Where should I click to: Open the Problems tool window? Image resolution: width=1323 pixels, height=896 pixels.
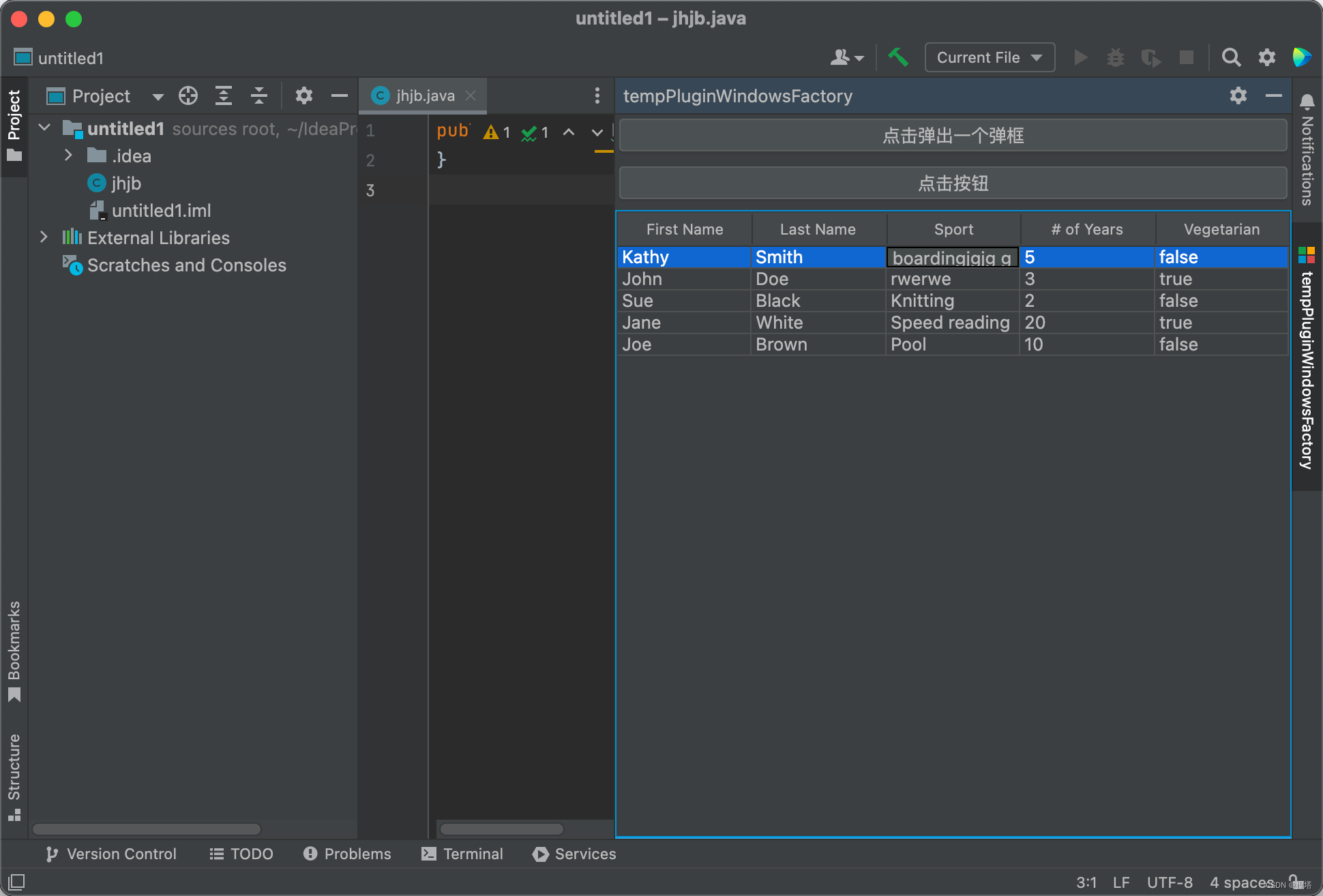tap(348, 854)
